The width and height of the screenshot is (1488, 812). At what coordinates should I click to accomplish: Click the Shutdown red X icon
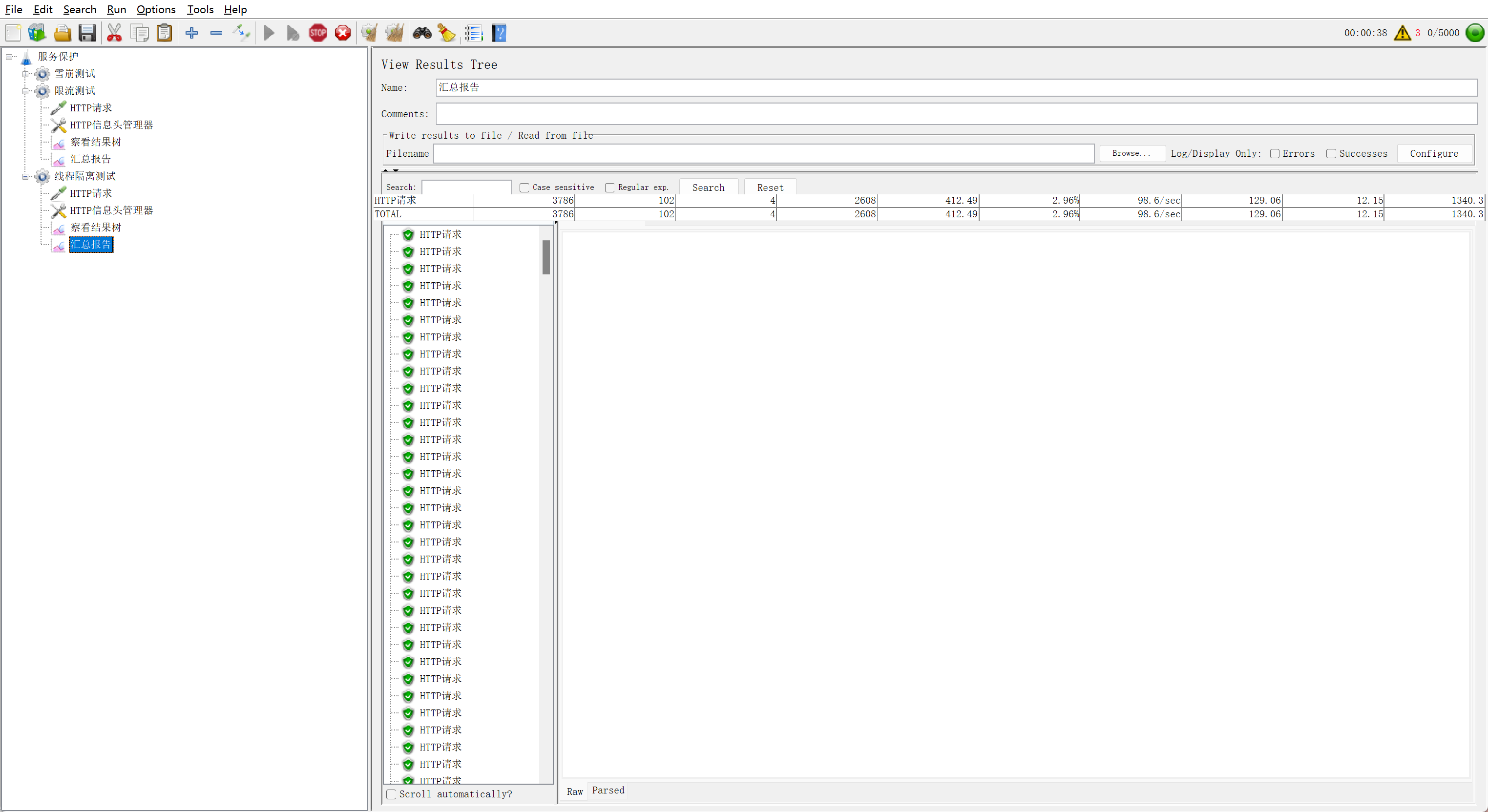[342, 33]
